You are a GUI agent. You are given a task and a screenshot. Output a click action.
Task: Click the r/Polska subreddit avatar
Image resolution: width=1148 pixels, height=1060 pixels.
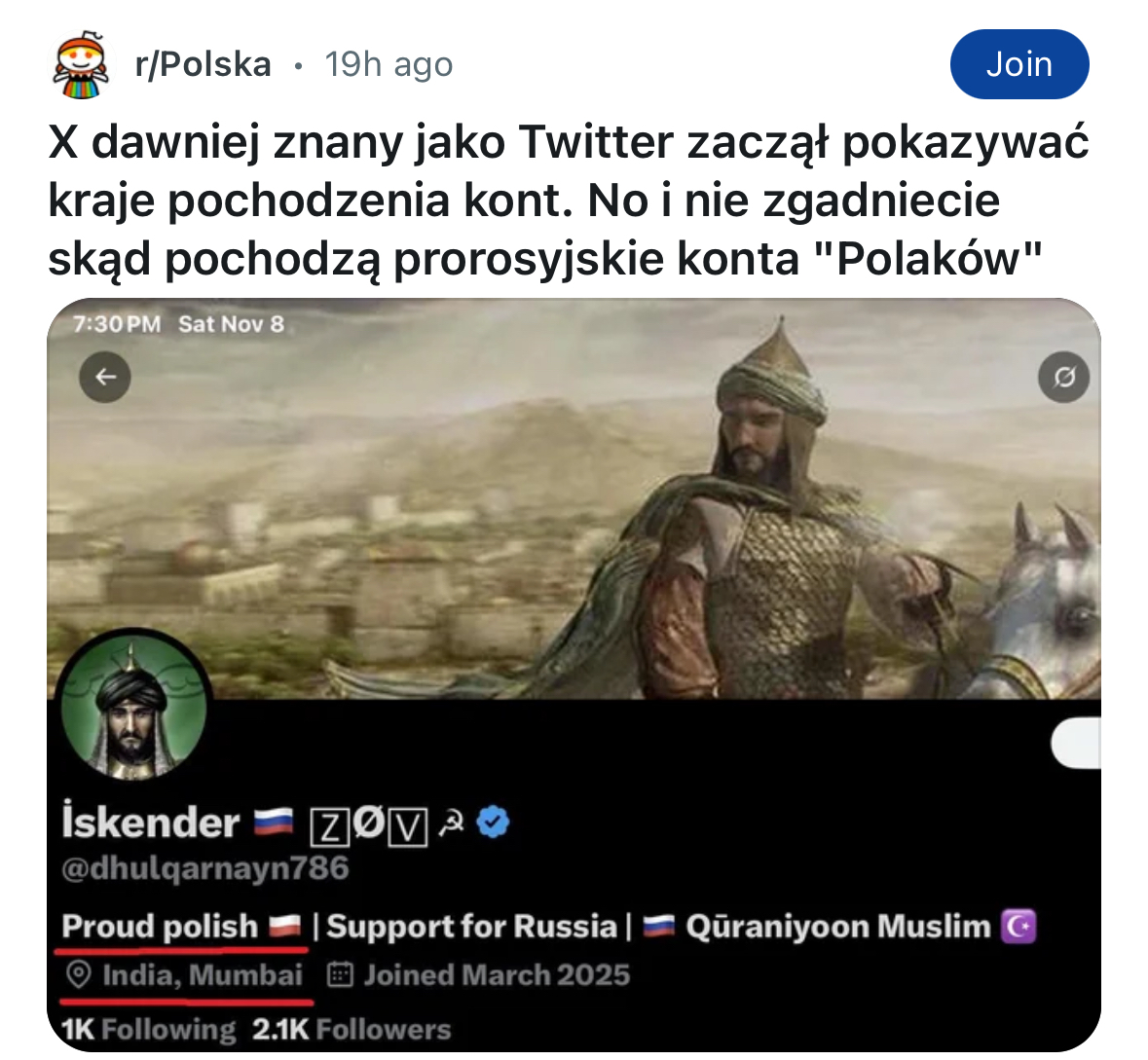click(x=80, y=64)
